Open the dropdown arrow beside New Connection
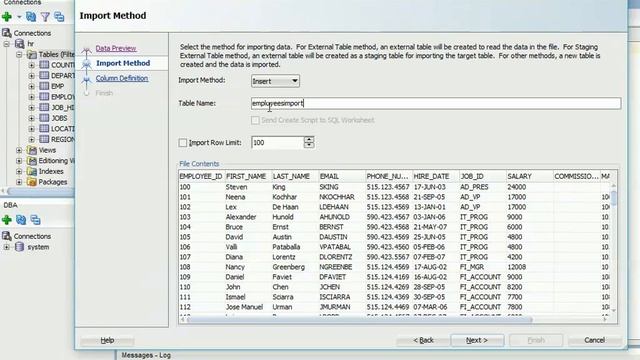Screen dimensions: 640x360 [x=19, y=17]
